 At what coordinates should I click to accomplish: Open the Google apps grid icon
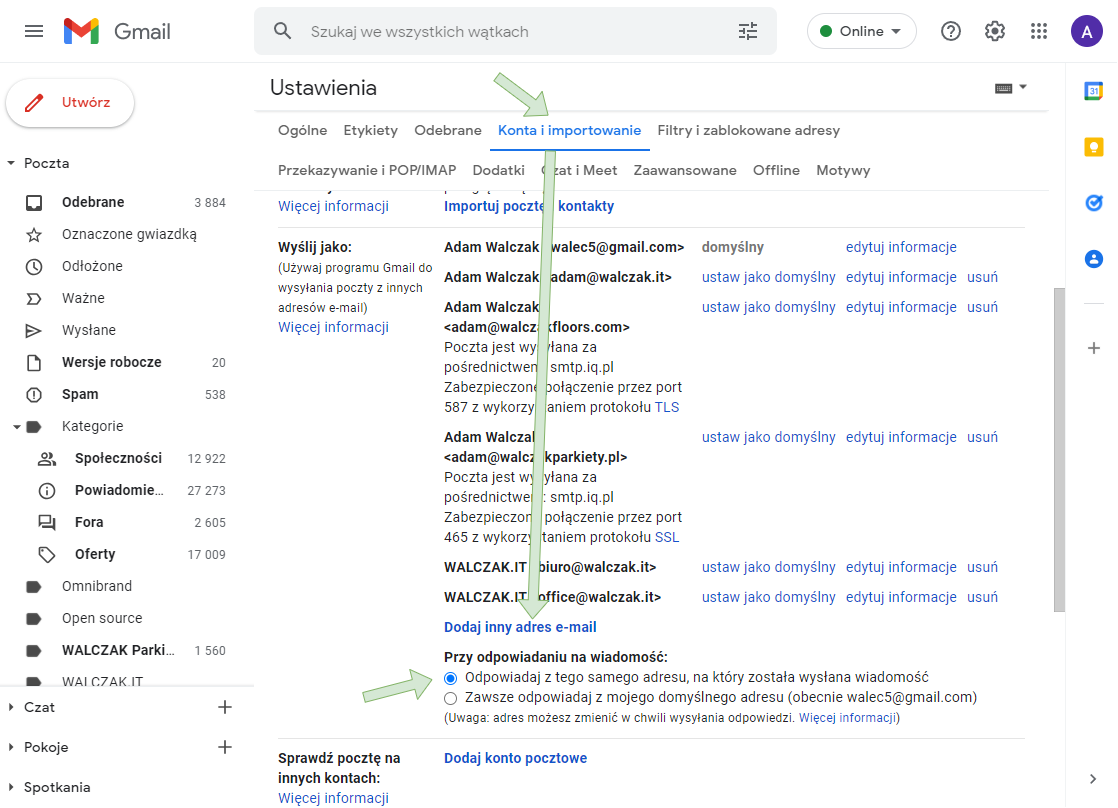pyautogui.click(x=1039, y=31)
